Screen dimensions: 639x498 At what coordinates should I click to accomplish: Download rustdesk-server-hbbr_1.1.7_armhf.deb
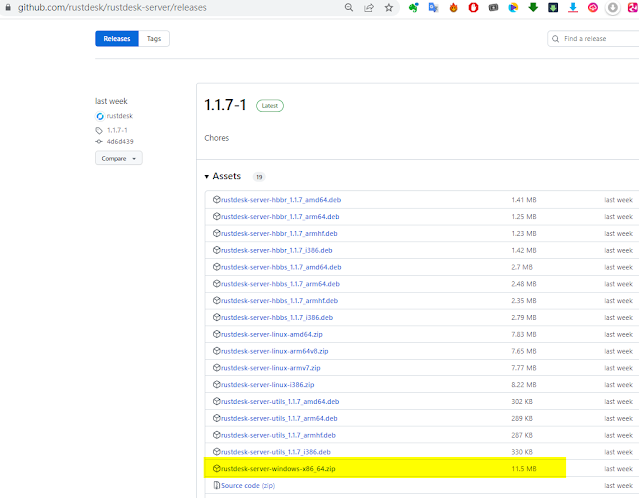pyautogui.click(x=279, y=234)
